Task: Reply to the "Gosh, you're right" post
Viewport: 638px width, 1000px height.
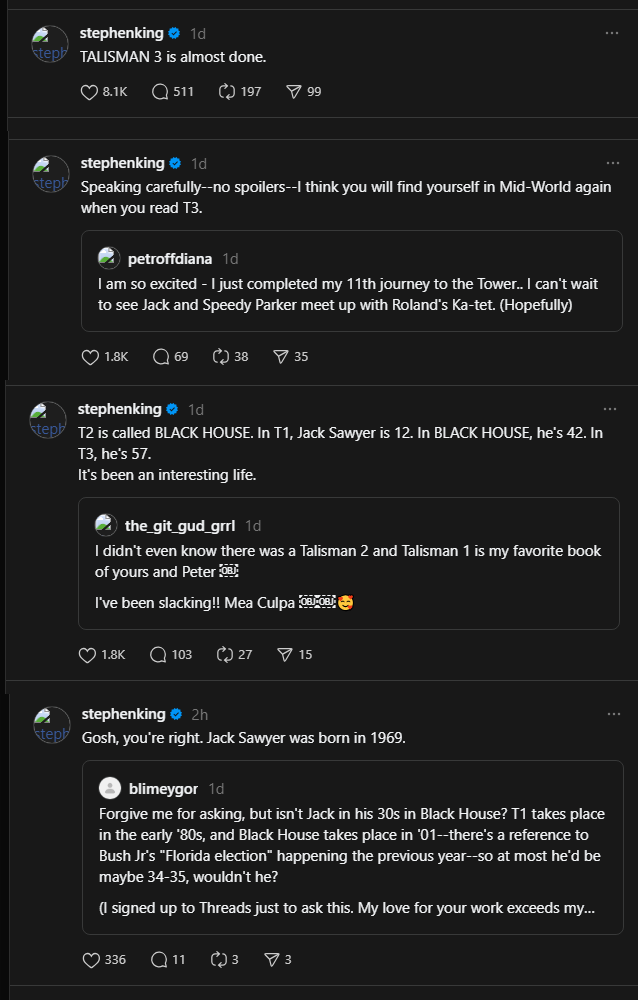Action: (160, 960)
